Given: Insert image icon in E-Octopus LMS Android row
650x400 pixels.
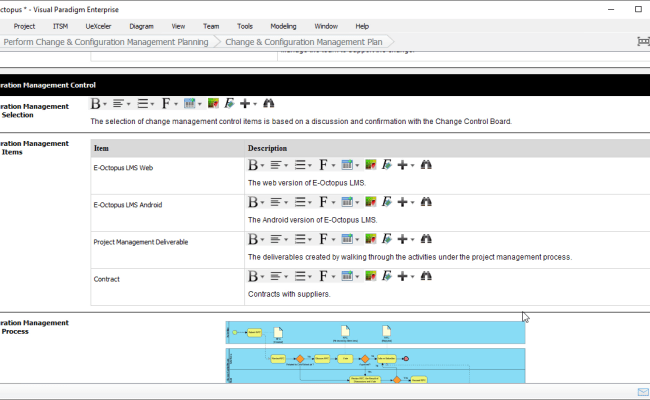Looking at the screenshot, I should click(x=371, y=202).
